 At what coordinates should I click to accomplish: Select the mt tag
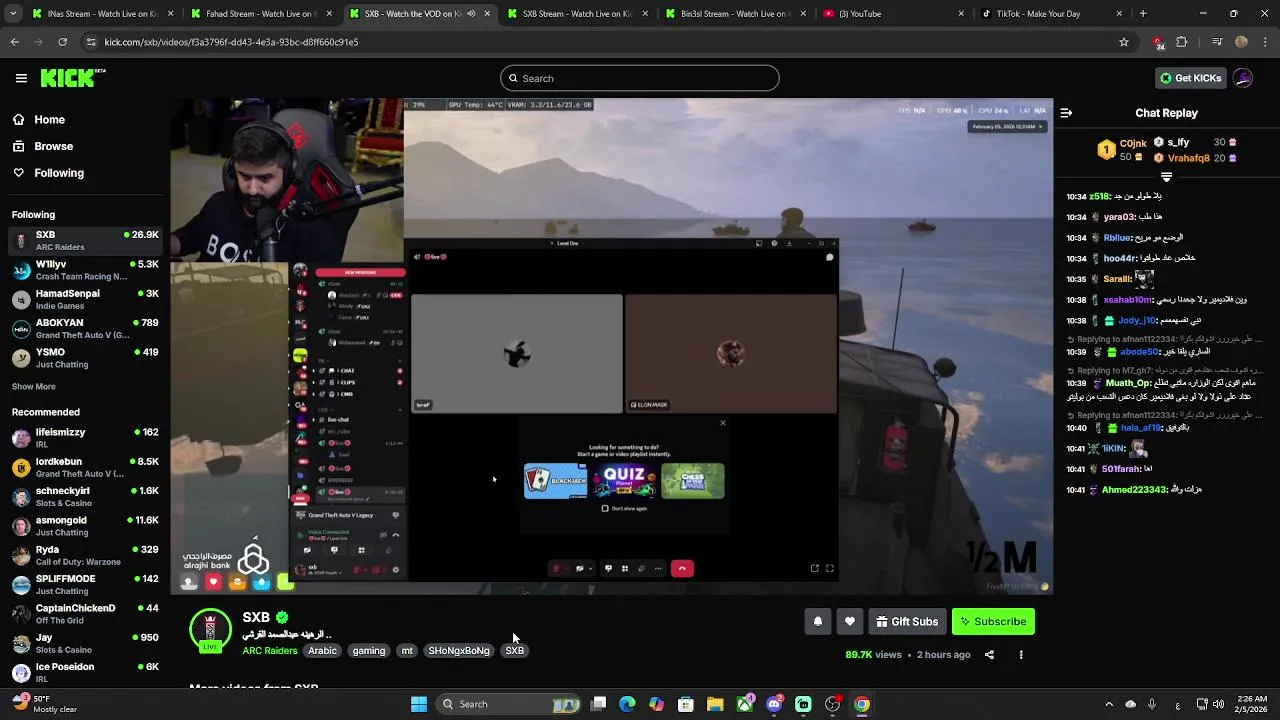tap(407, 651)
